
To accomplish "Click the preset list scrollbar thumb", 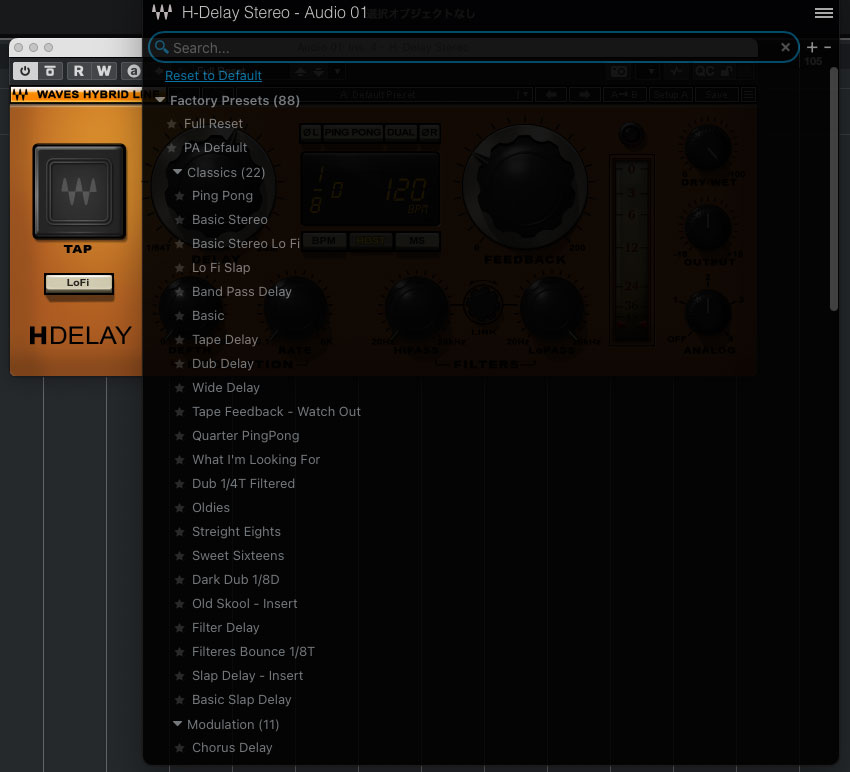I will [x=834, y=189].
